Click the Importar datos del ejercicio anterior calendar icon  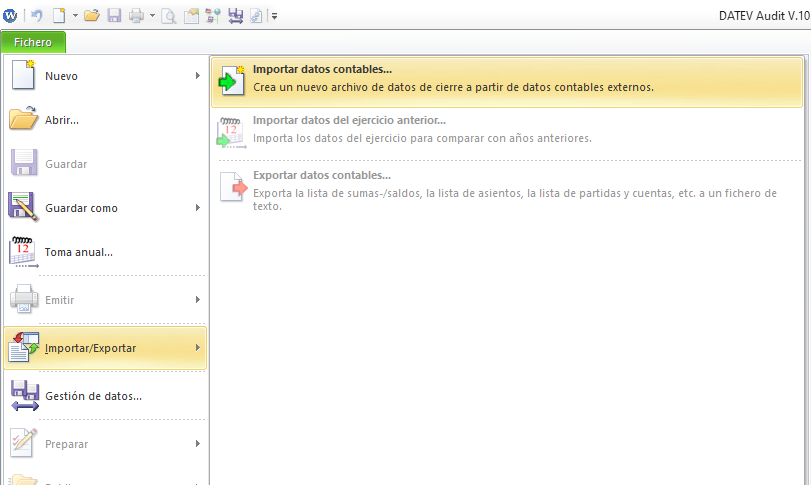(x=231, y=132)
